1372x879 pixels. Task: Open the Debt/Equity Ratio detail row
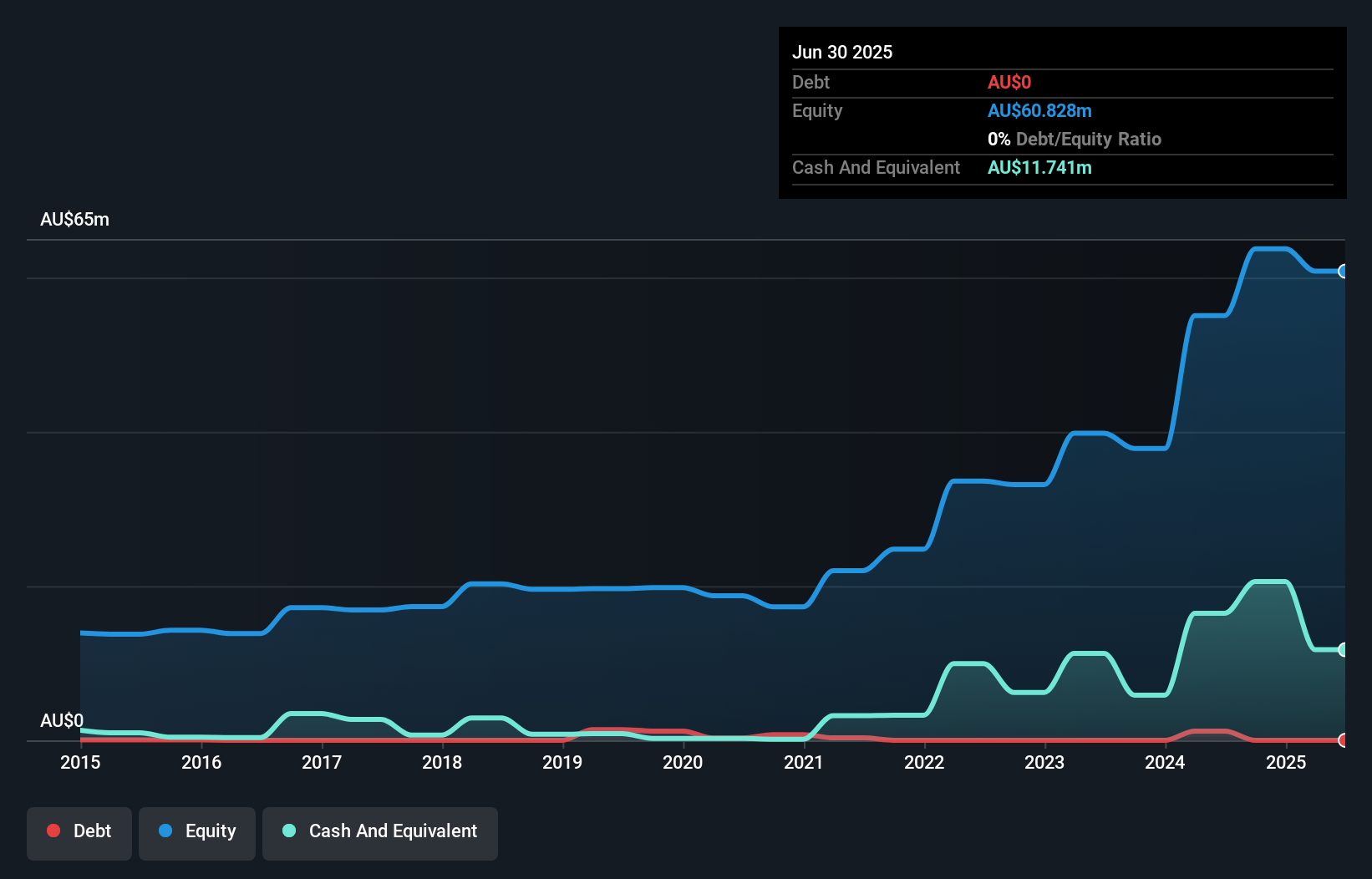pyautogui.click(x=1075, y=139)
